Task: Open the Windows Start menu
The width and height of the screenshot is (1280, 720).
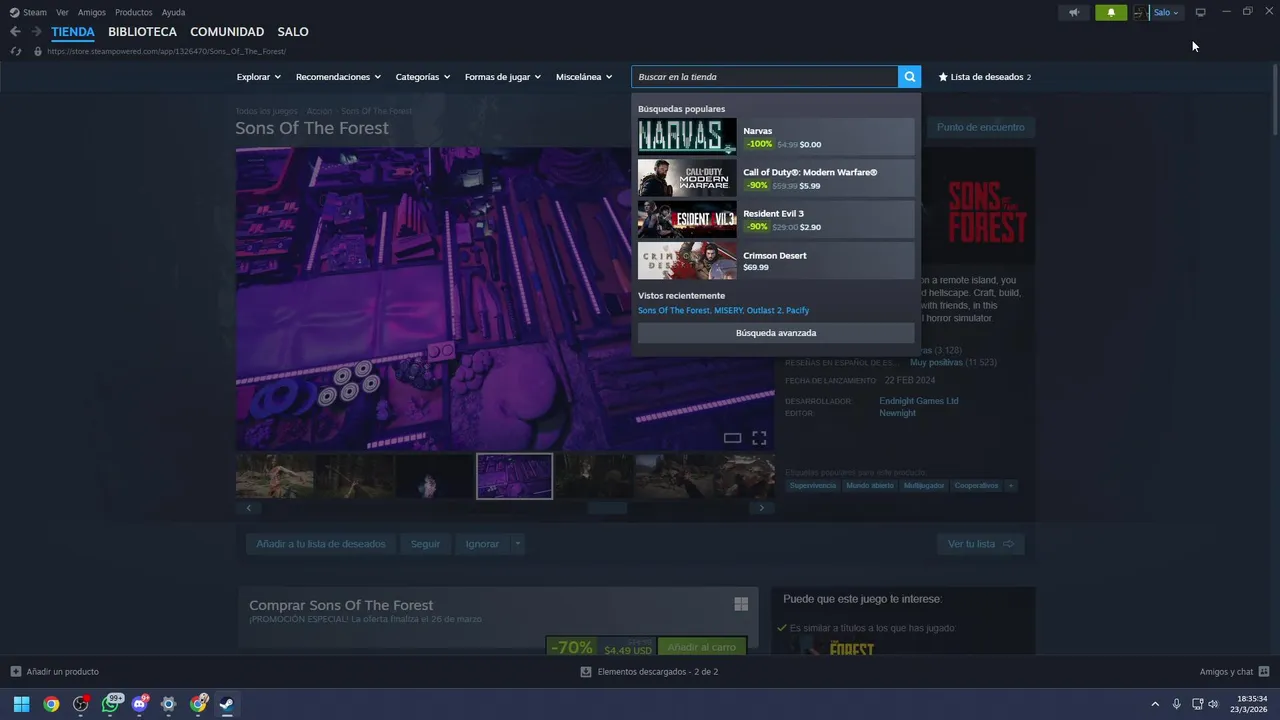Action: (21, 704)
